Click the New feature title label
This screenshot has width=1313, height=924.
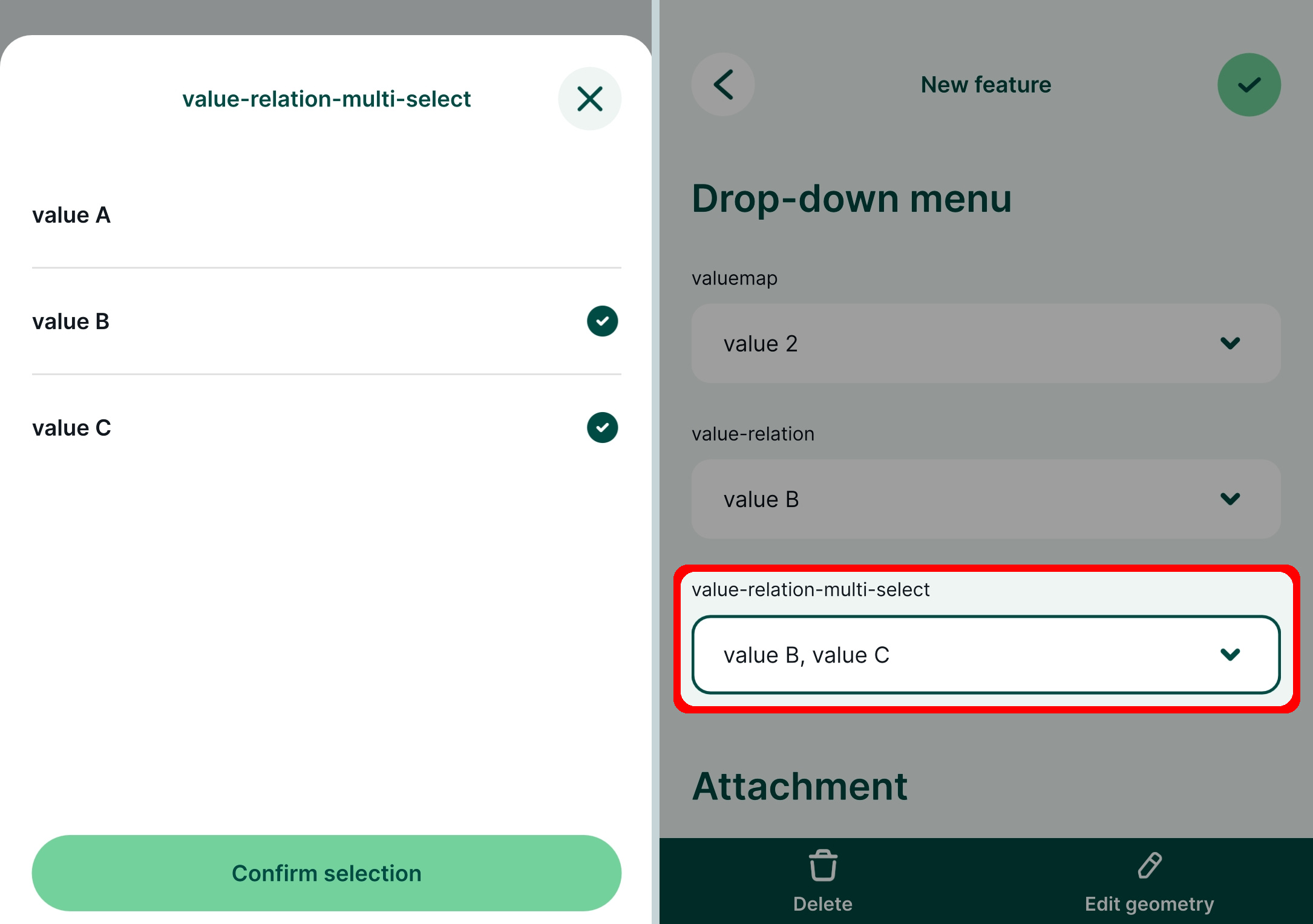click(x=986, y=85)
